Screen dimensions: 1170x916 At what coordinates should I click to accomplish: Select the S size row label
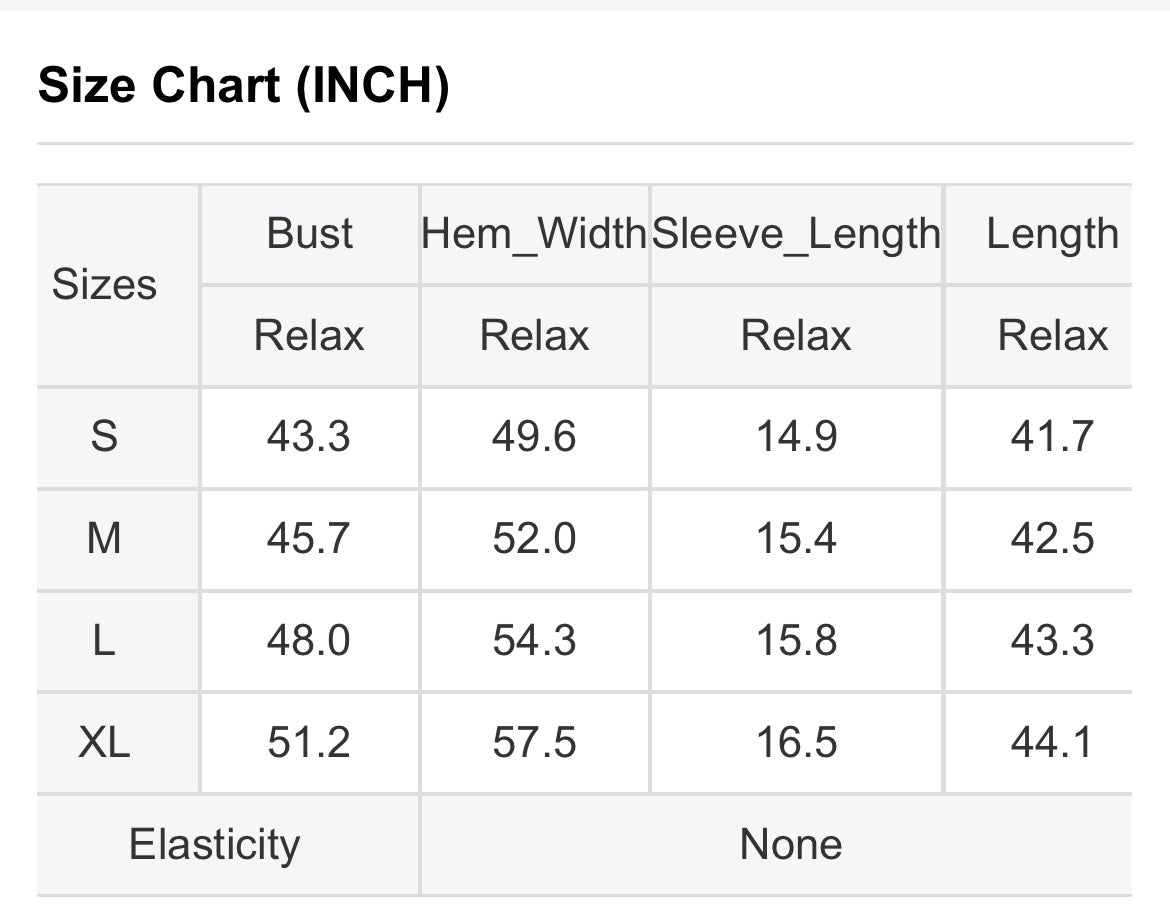104,437
